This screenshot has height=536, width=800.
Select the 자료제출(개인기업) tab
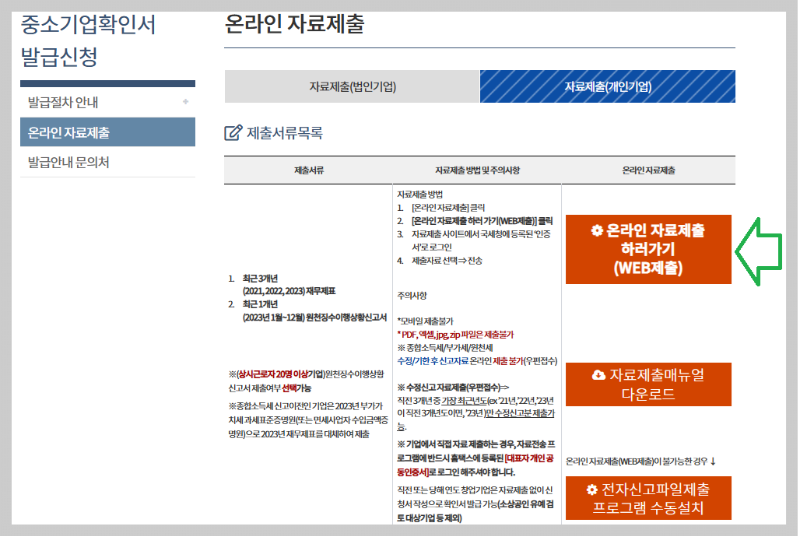(x=608, y=87)
